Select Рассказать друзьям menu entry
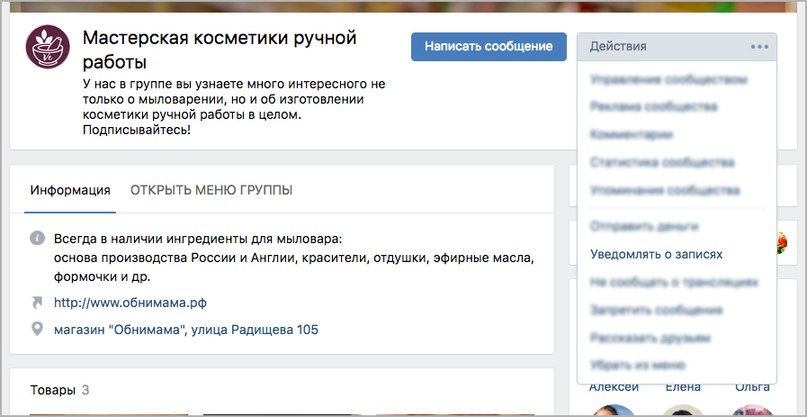807x417 pixels. 651,338
